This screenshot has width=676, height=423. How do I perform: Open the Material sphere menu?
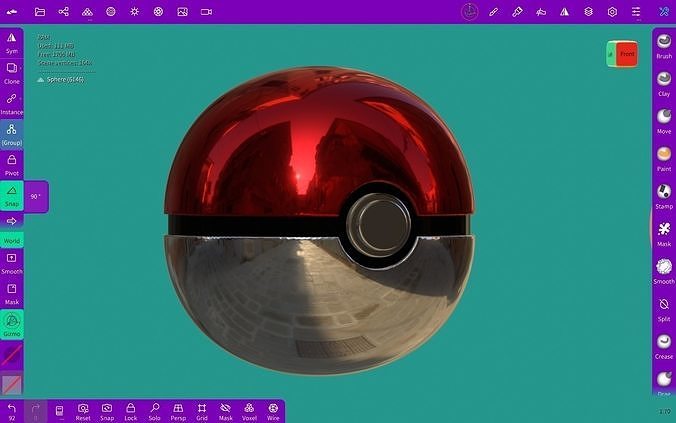[111, 12]
